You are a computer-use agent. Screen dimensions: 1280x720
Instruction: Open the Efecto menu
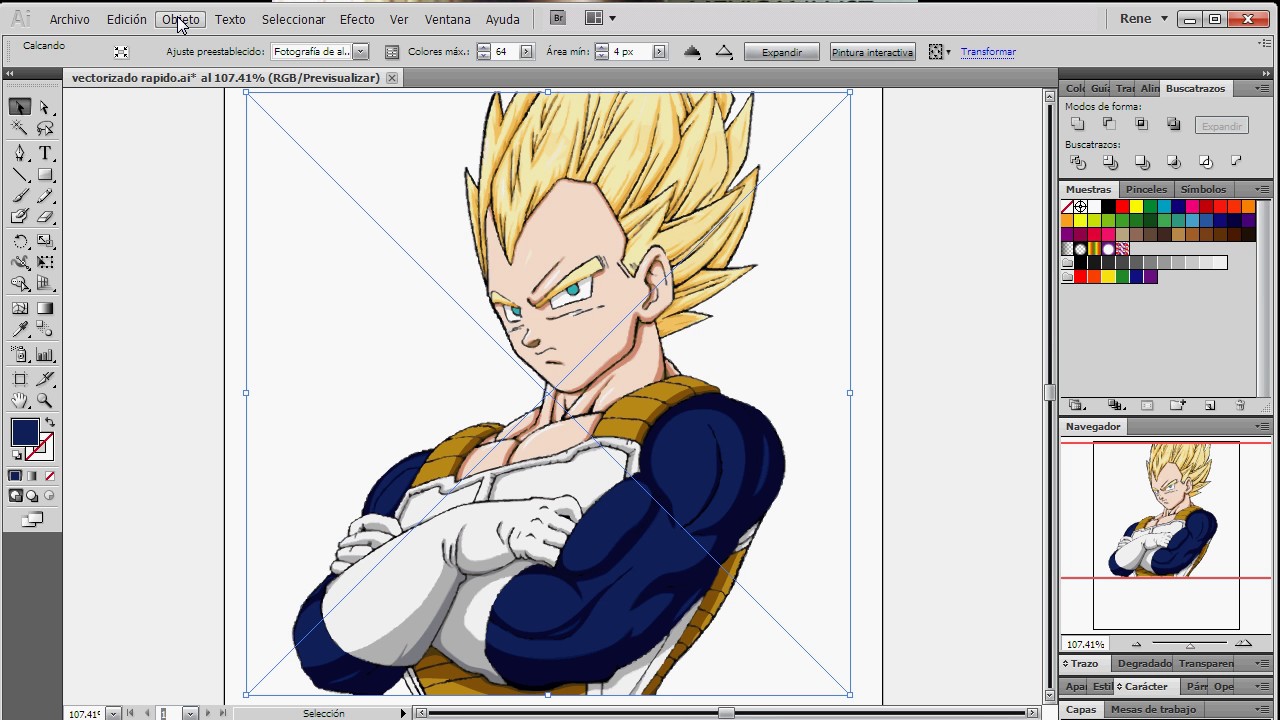coord(357,19)
